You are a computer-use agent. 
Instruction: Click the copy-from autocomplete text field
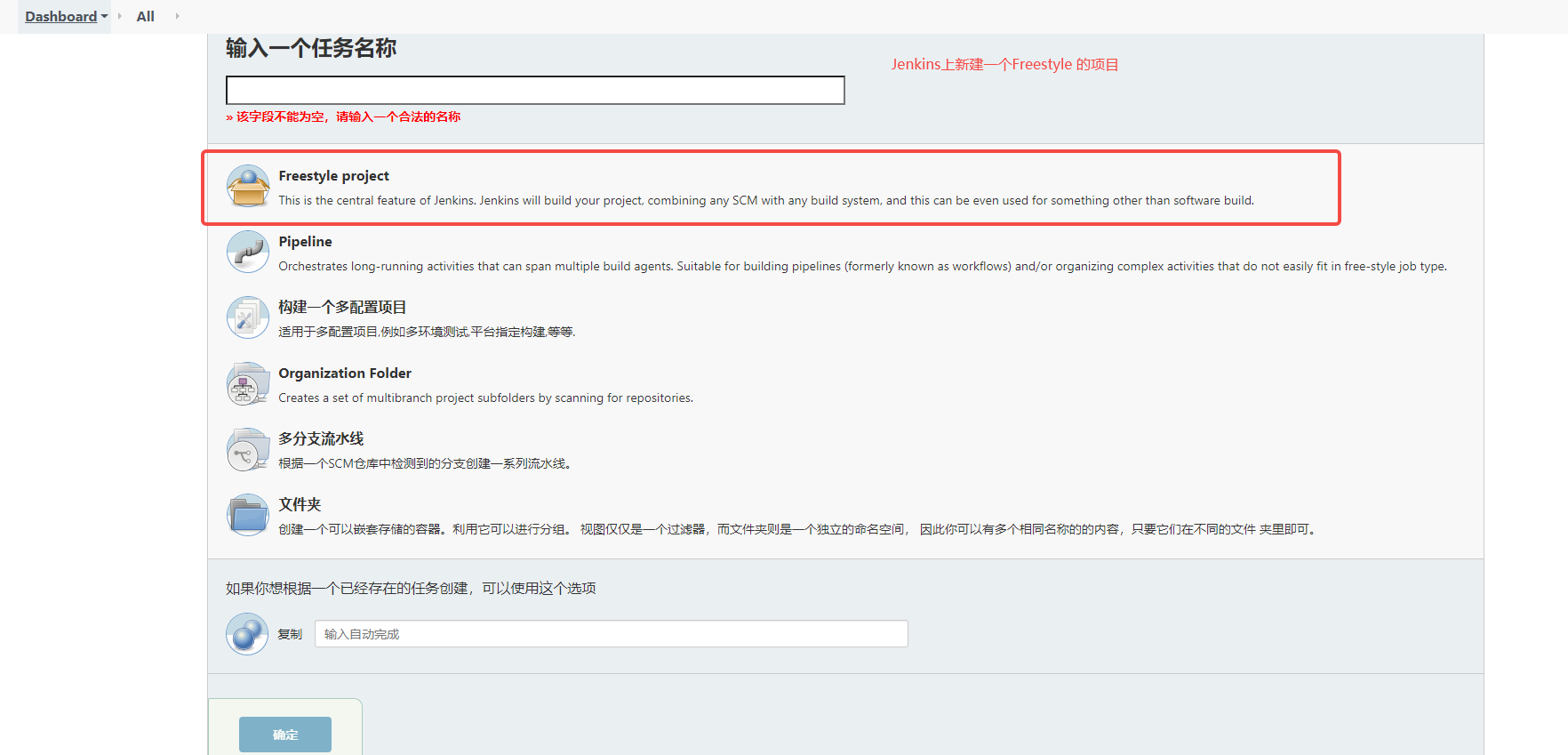pyautogui.click(x=611, y=634)
